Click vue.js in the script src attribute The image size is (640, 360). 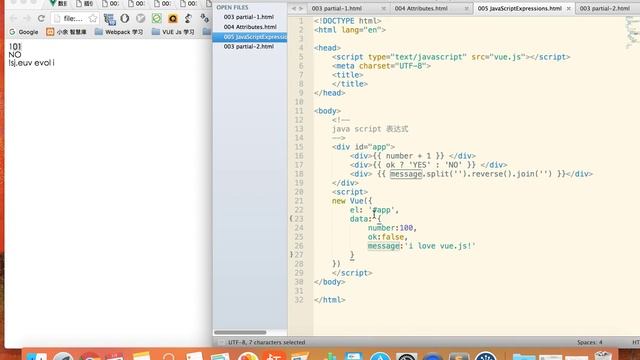click(508, 57)
